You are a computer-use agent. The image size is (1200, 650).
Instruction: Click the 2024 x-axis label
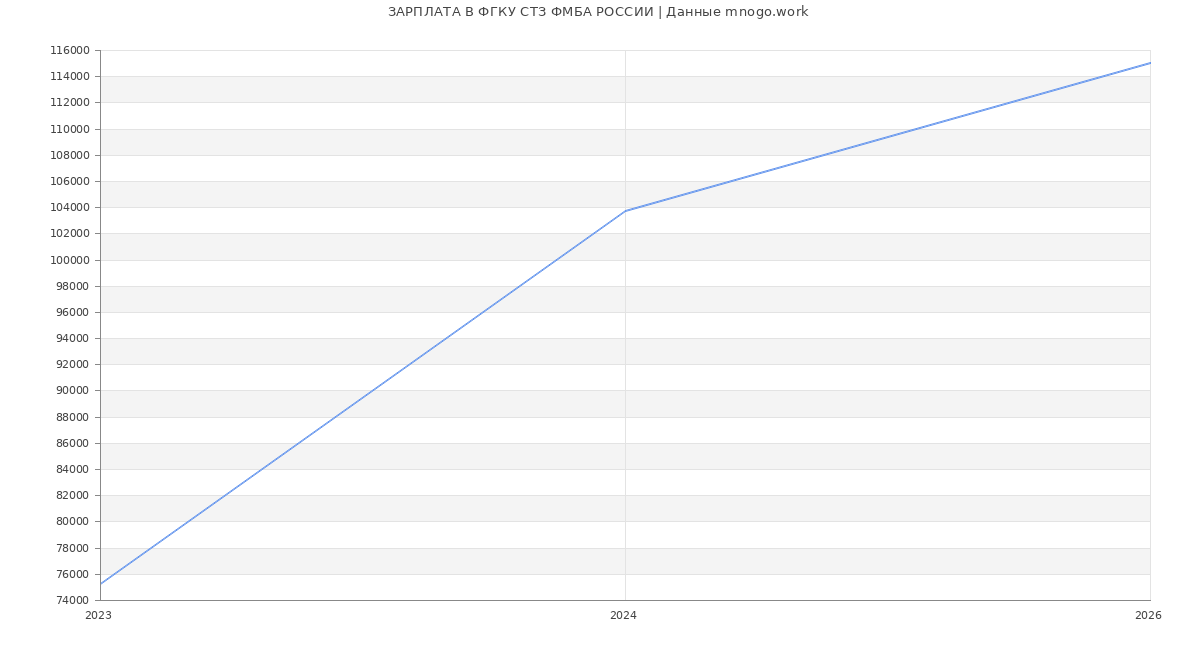(x=623, y=616)
